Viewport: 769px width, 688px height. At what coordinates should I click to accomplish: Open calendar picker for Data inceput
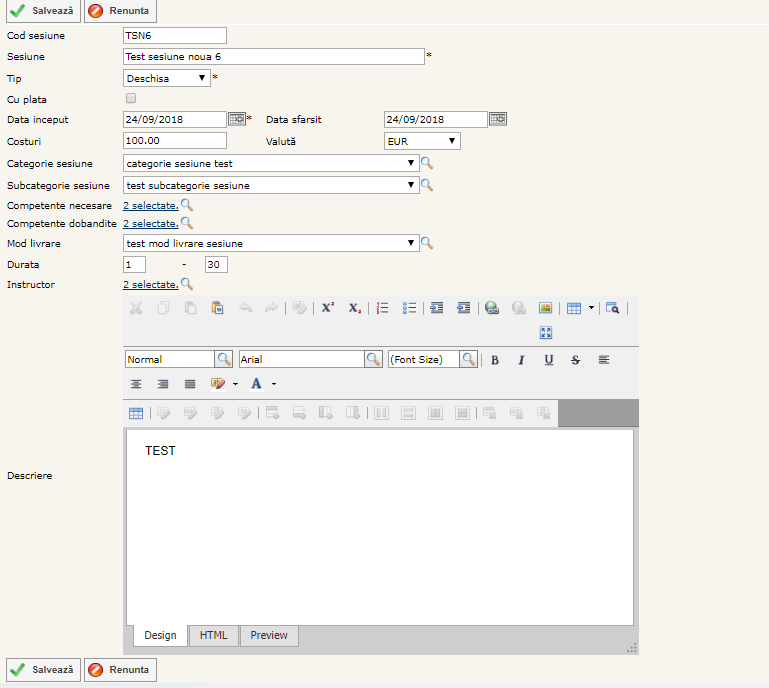tap(237, 119)
